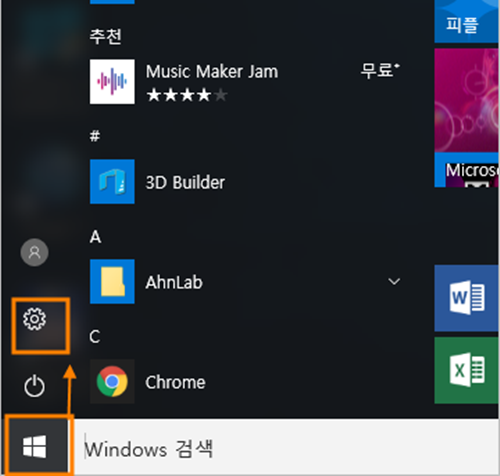Viewport: 500px width, 476px height.
Task: Jump via the letter A header
Action: point(95,237)
